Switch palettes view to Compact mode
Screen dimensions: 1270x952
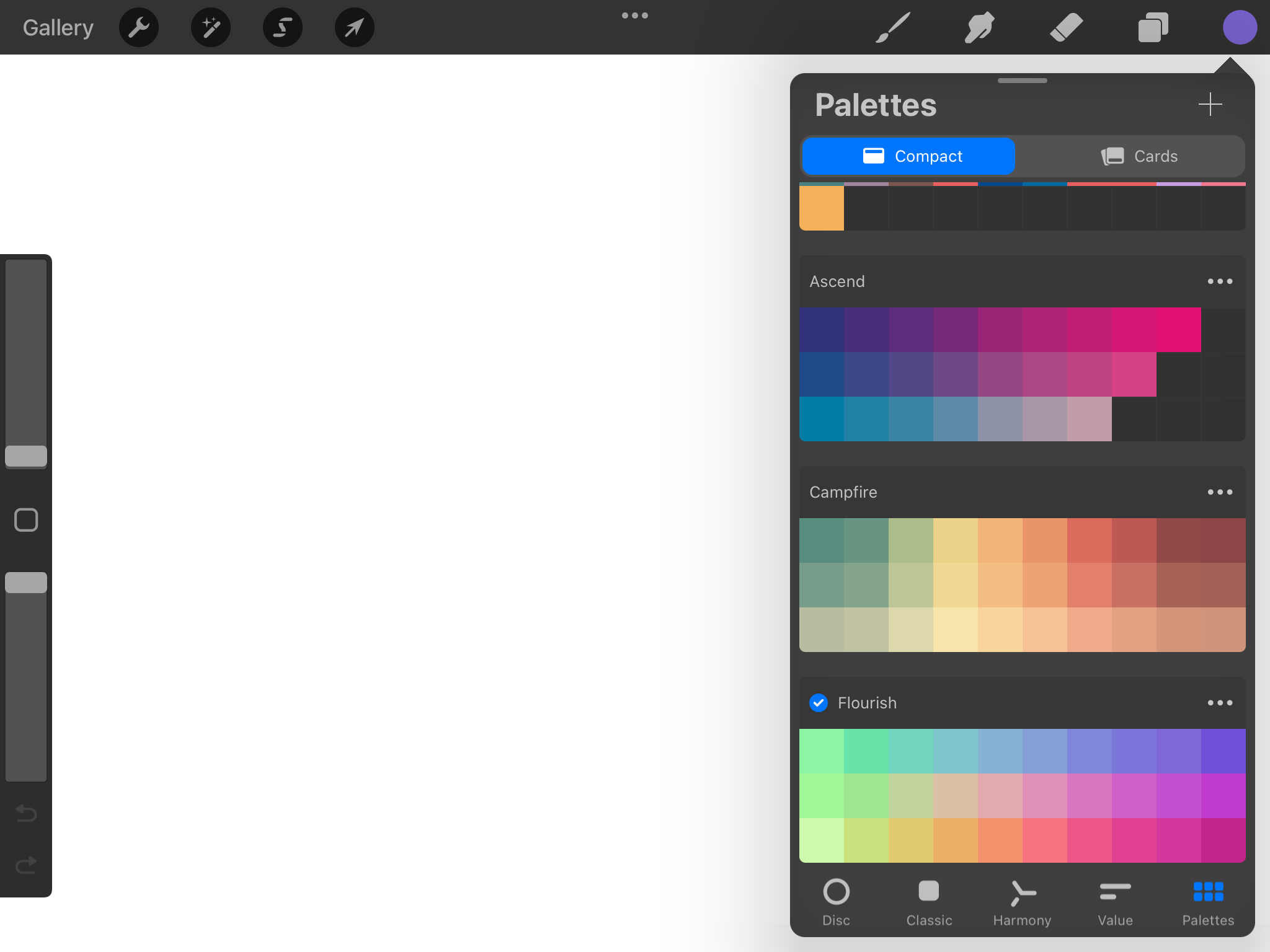coord(908,156)
